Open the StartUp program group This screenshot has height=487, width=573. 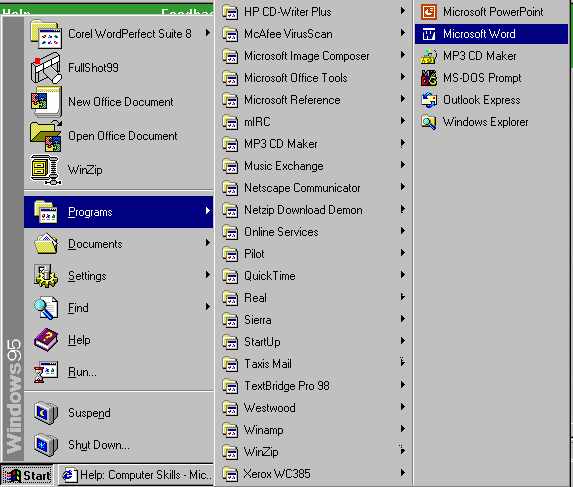pyautogui.click(x=315, y=342)
